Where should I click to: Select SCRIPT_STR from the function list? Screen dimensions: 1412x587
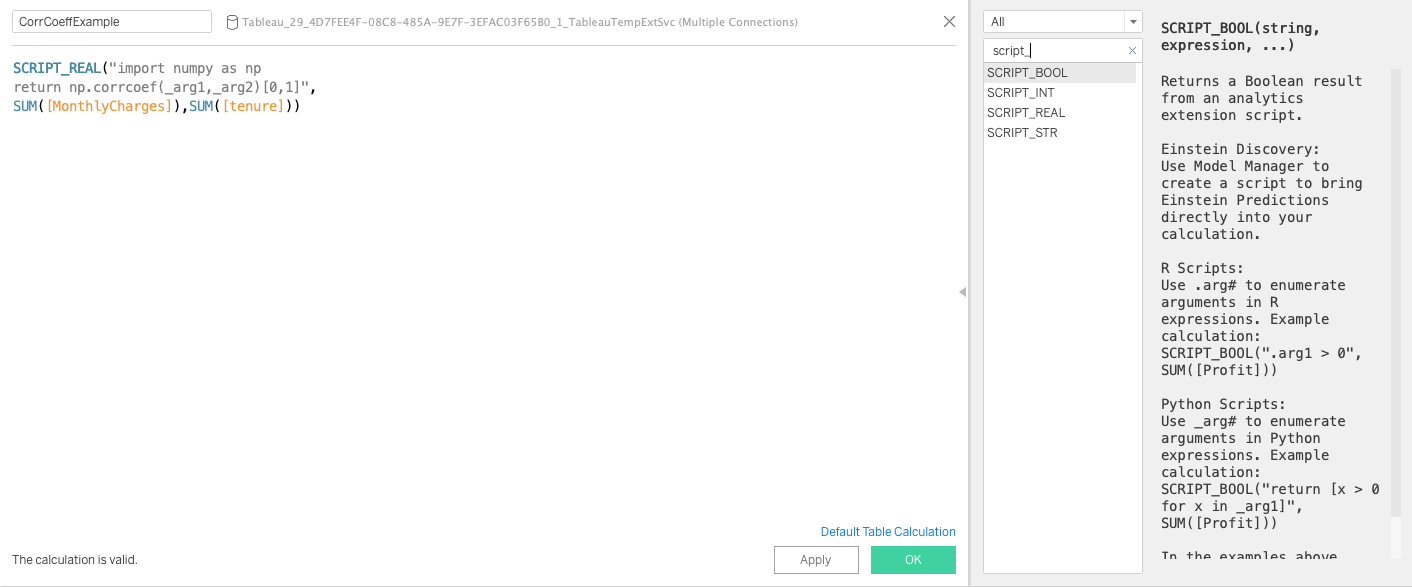click(1021, 133)
